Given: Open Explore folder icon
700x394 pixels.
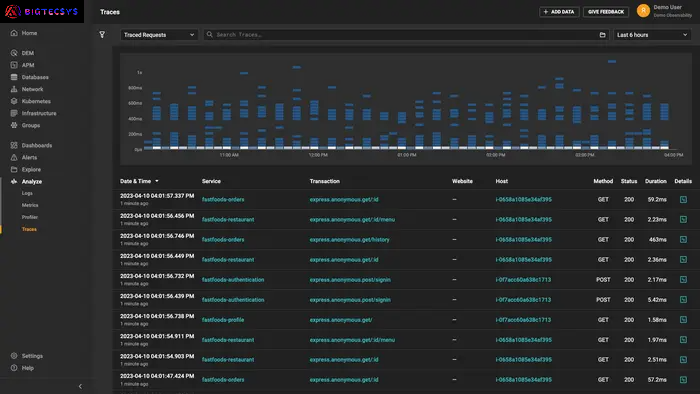Looking at the screenshot, I should (14, 169).
